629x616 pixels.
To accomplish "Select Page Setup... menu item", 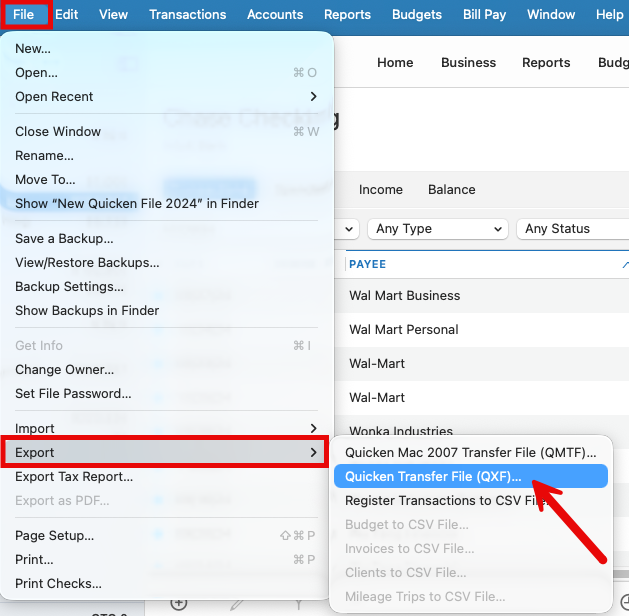I will coord(166,536).
